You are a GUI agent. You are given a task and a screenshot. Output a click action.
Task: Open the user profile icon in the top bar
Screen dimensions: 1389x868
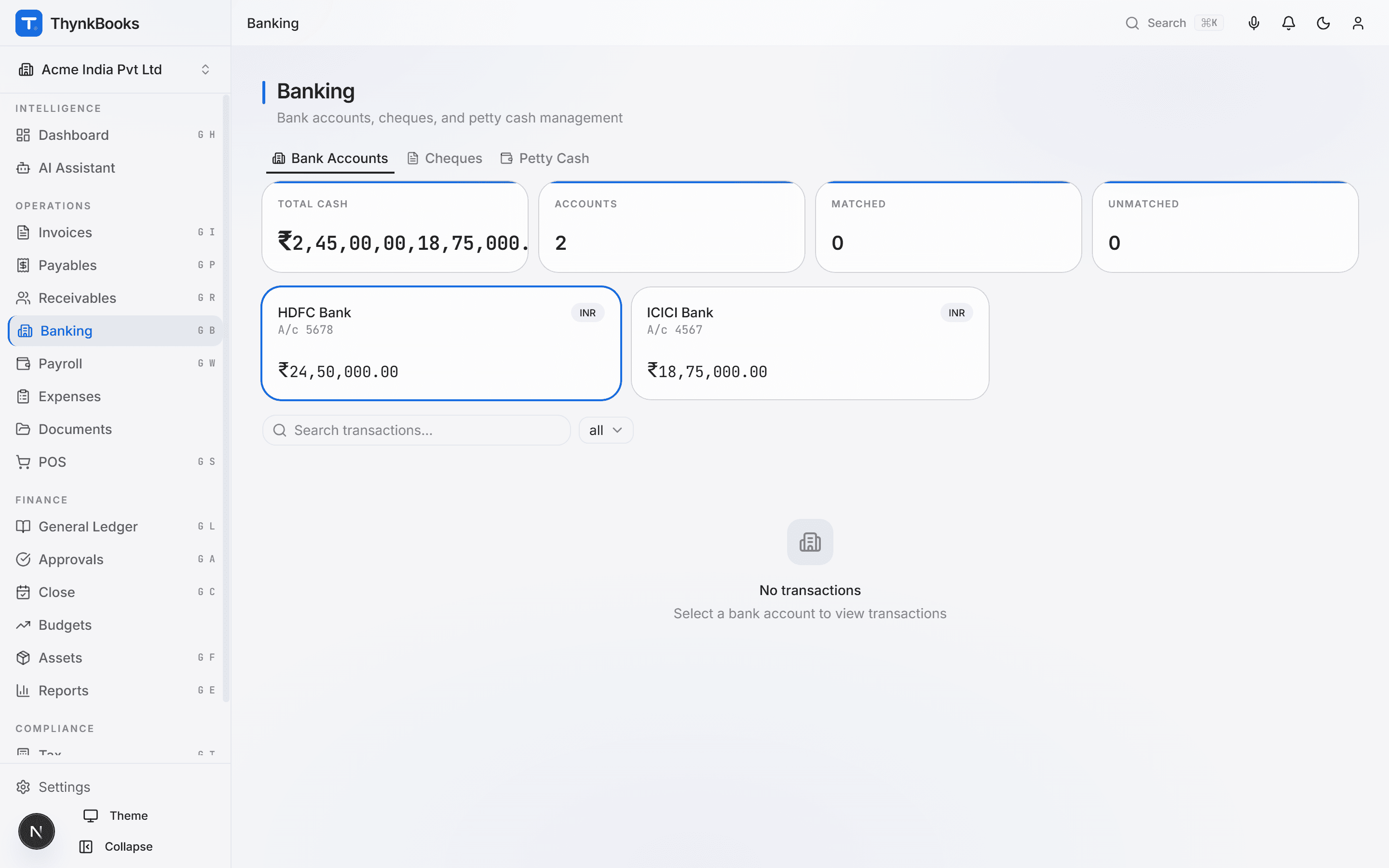point(1358,23)
